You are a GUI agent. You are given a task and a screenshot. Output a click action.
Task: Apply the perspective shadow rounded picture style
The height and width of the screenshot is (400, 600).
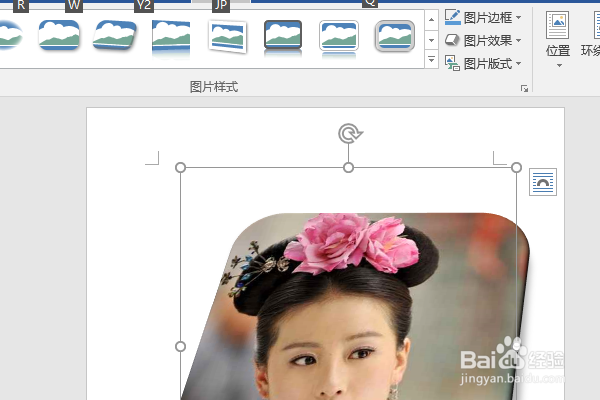point(115,36)
